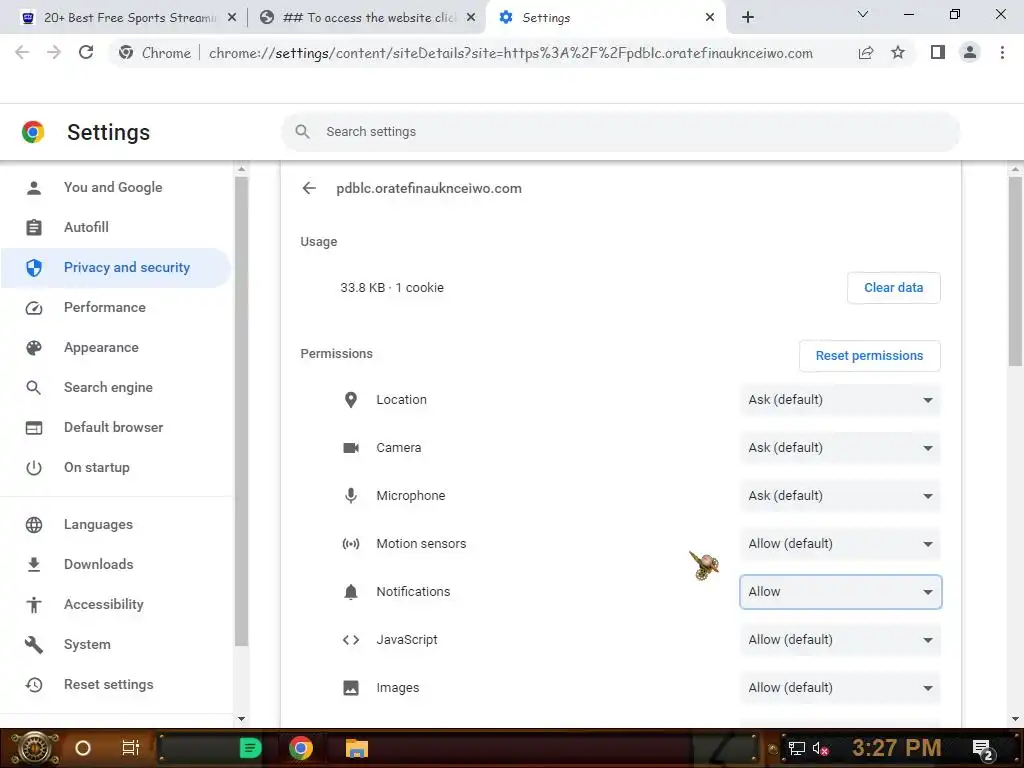Viewport: 1024px width, 768px height.
Task: Bookmark this page with the star icon
Action: pyautogui.click(x=898, y=53)
